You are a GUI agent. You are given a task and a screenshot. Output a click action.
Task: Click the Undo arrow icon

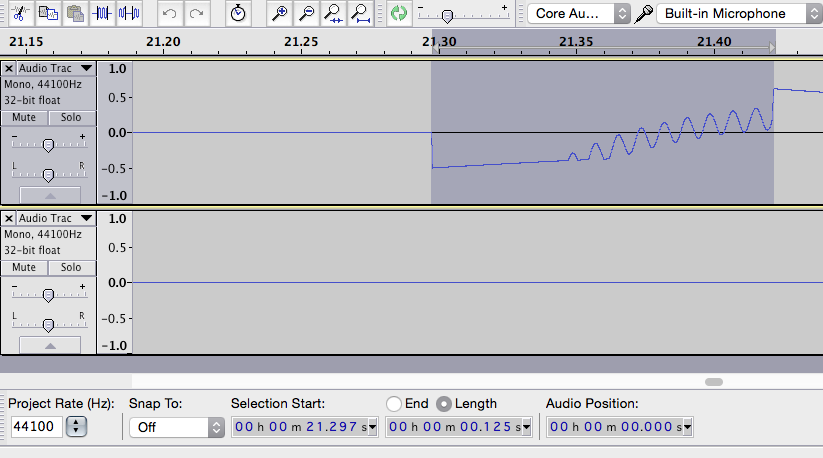point(170,13)
